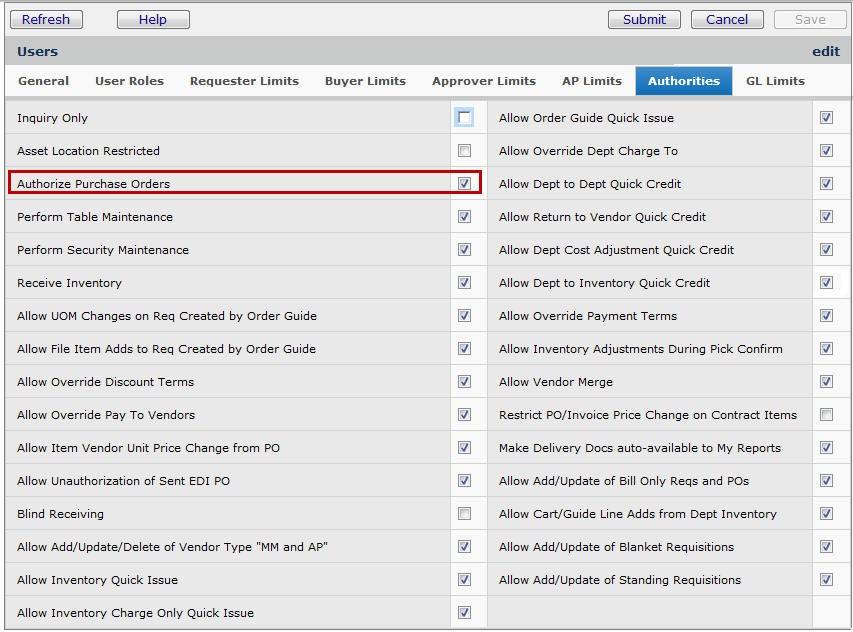The height and width of the screenshot is (632, 853).
Task: Enable Asset Location Restricted checkbox
Action: [x=464, y=151]
